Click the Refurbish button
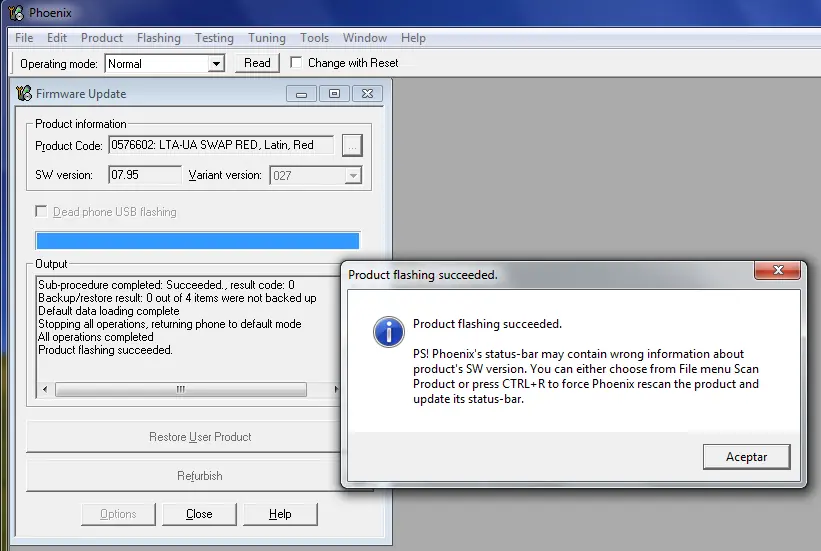 click(183, 476)
